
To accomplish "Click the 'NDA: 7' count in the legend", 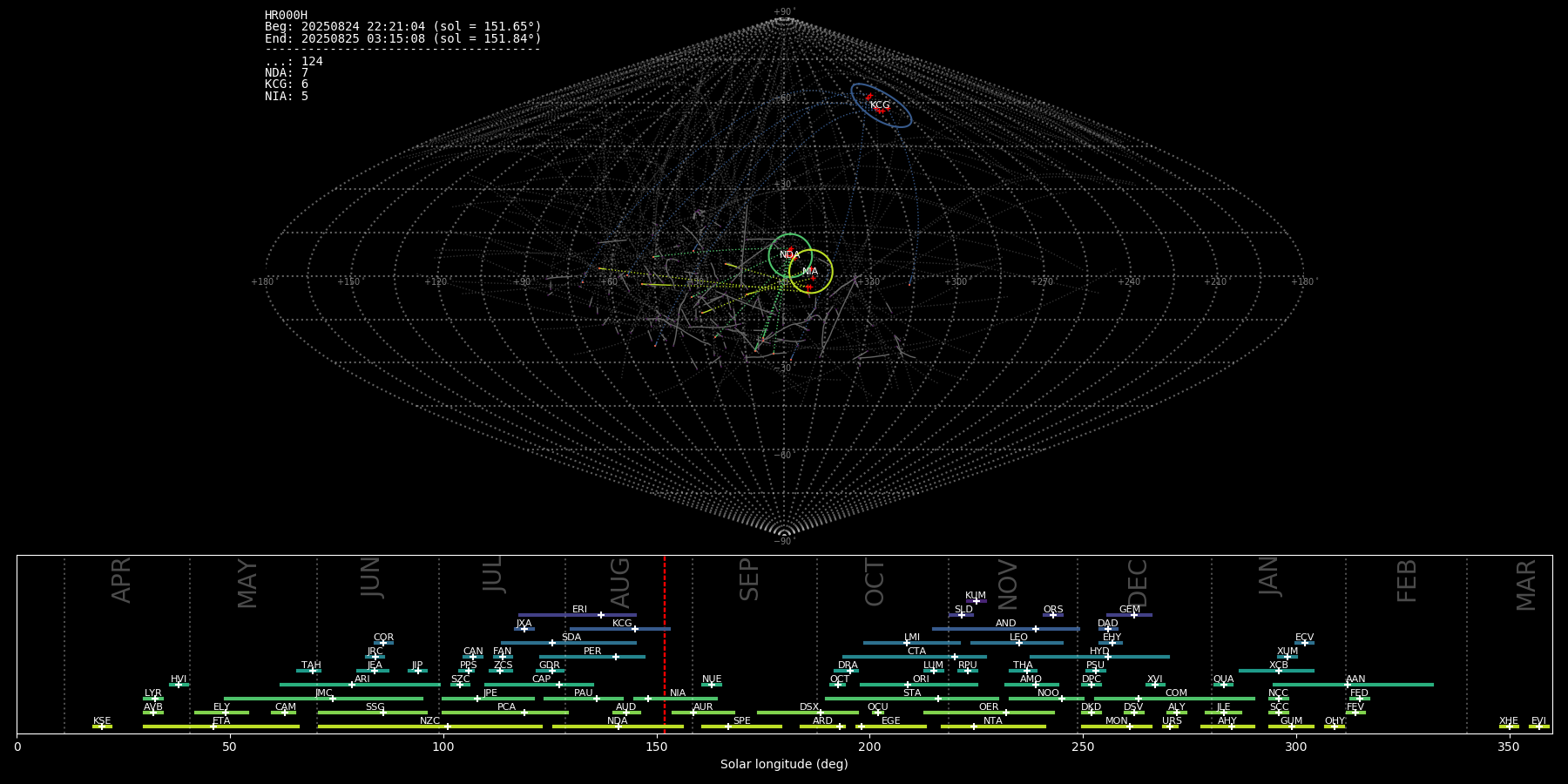I will pos(287,73).
